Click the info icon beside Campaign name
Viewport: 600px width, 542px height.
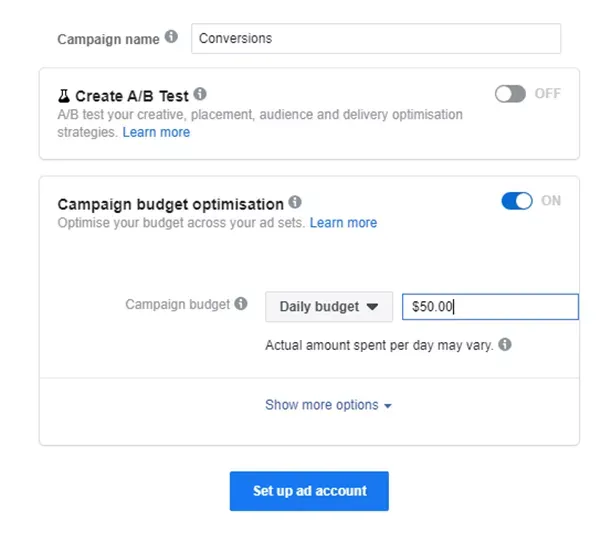click(x=171, y=37)
